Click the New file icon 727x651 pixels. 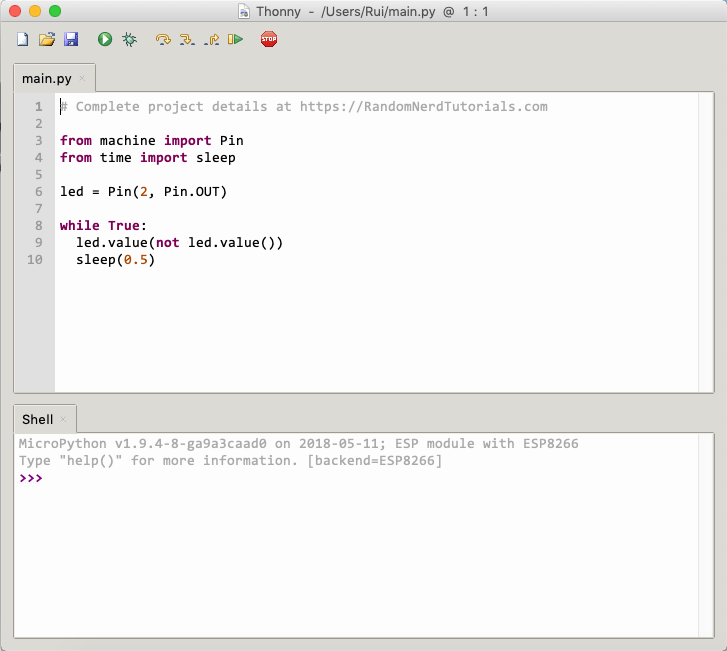(x=23, y=40)
